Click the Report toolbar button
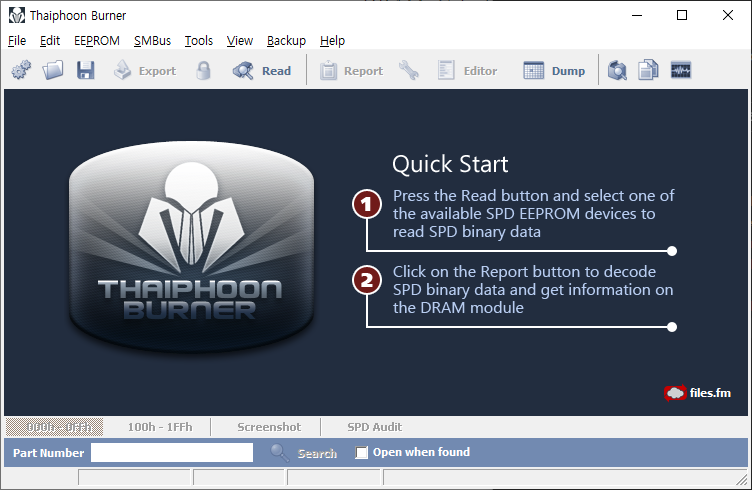 352,70
